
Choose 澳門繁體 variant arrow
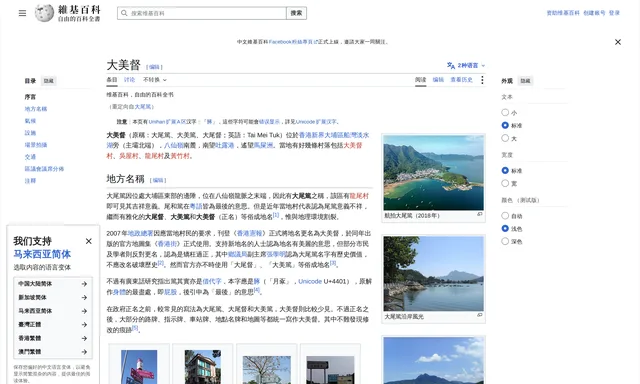click(x=84, y=352)
